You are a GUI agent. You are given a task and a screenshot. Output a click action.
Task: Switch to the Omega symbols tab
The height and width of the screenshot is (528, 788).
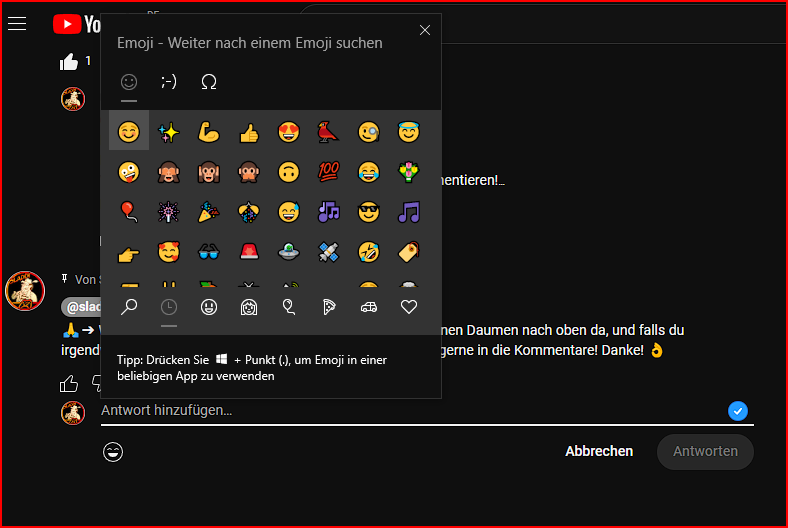tap(209, 82)
